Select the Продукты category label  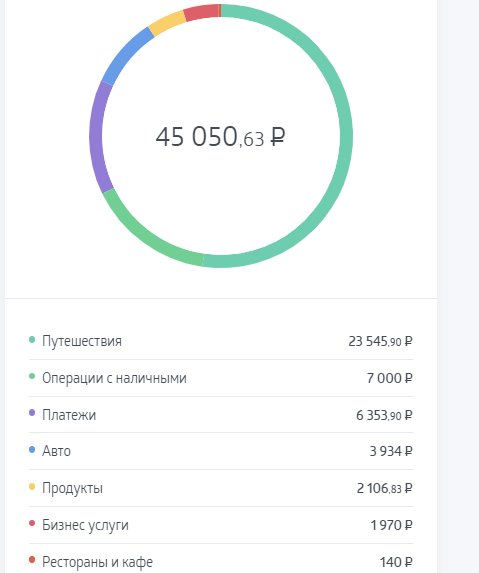click(x=72, y=488)
